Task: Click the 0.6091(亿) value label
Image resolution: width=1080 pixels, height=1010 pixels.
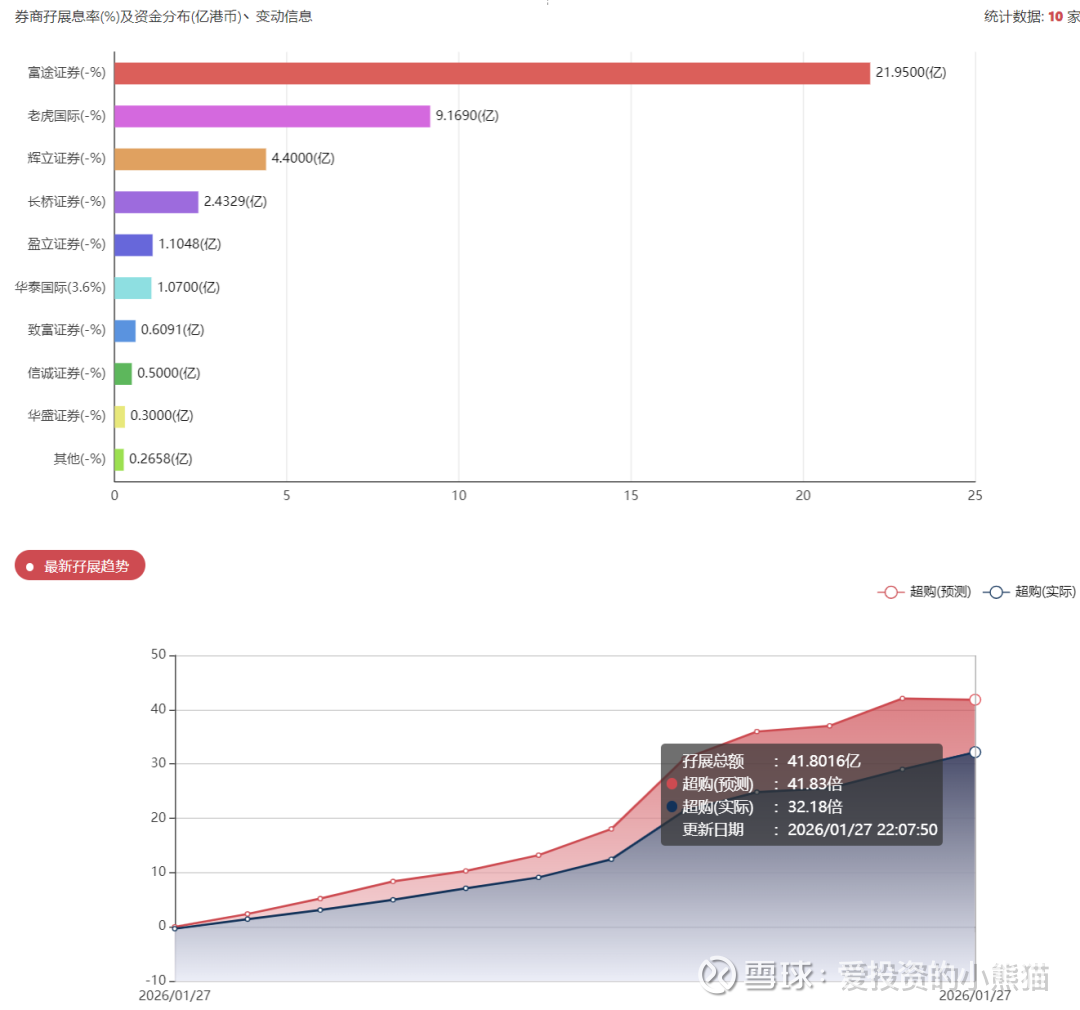Action: [173, 330]
